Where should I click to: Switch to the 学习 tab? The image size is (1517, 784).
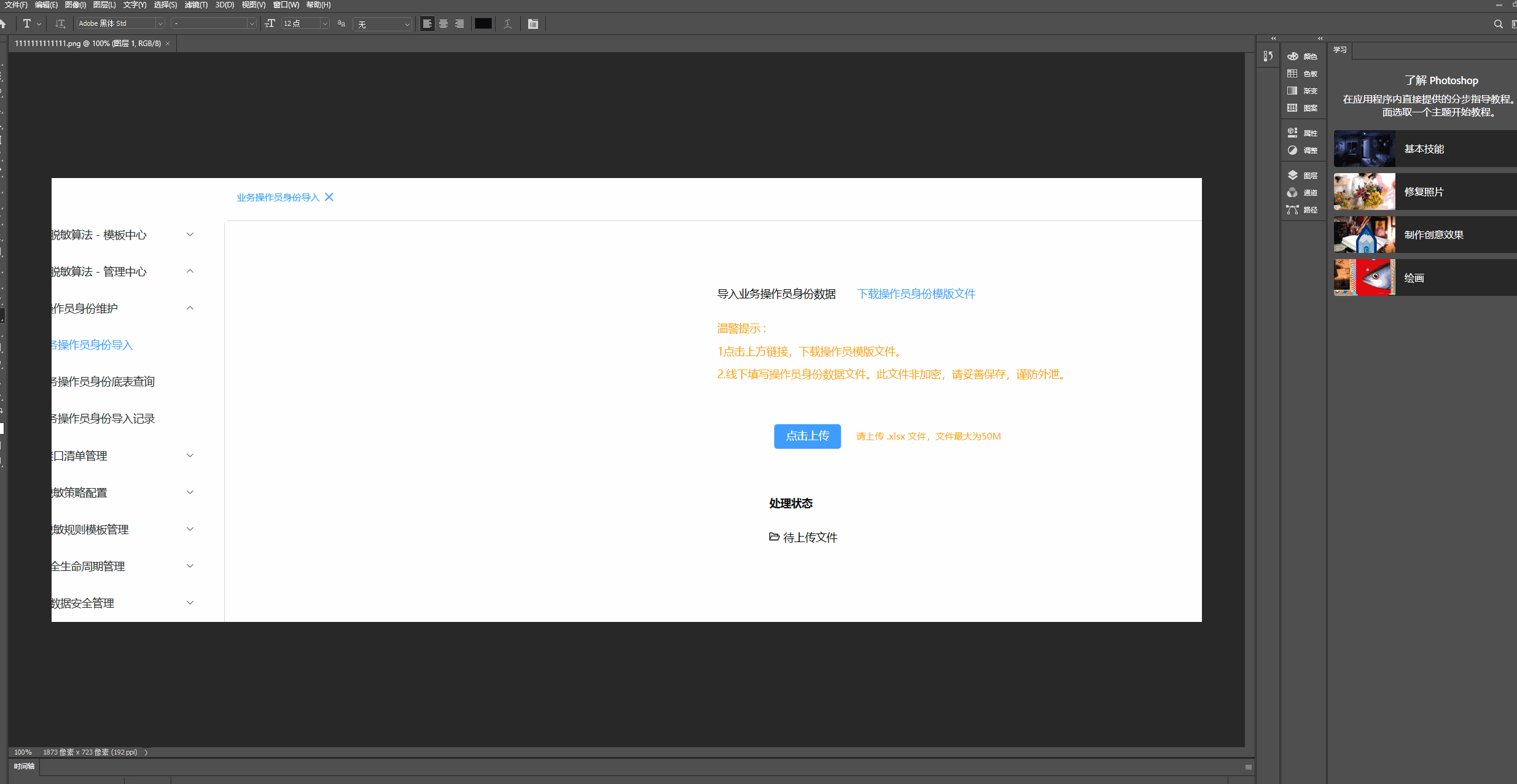[1340, 50]
